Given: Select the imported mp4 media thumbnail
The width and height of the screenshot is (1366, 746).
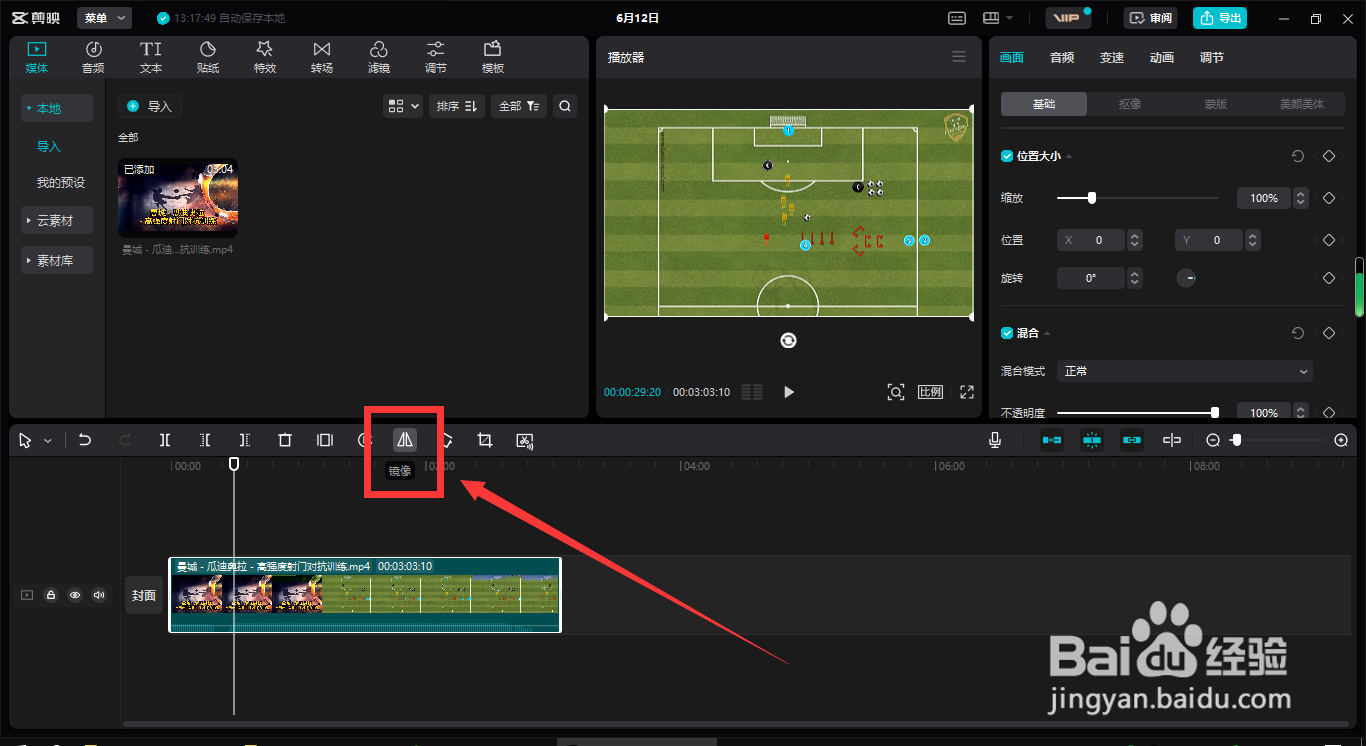Looking at the screenshot, I should point(178,198).
